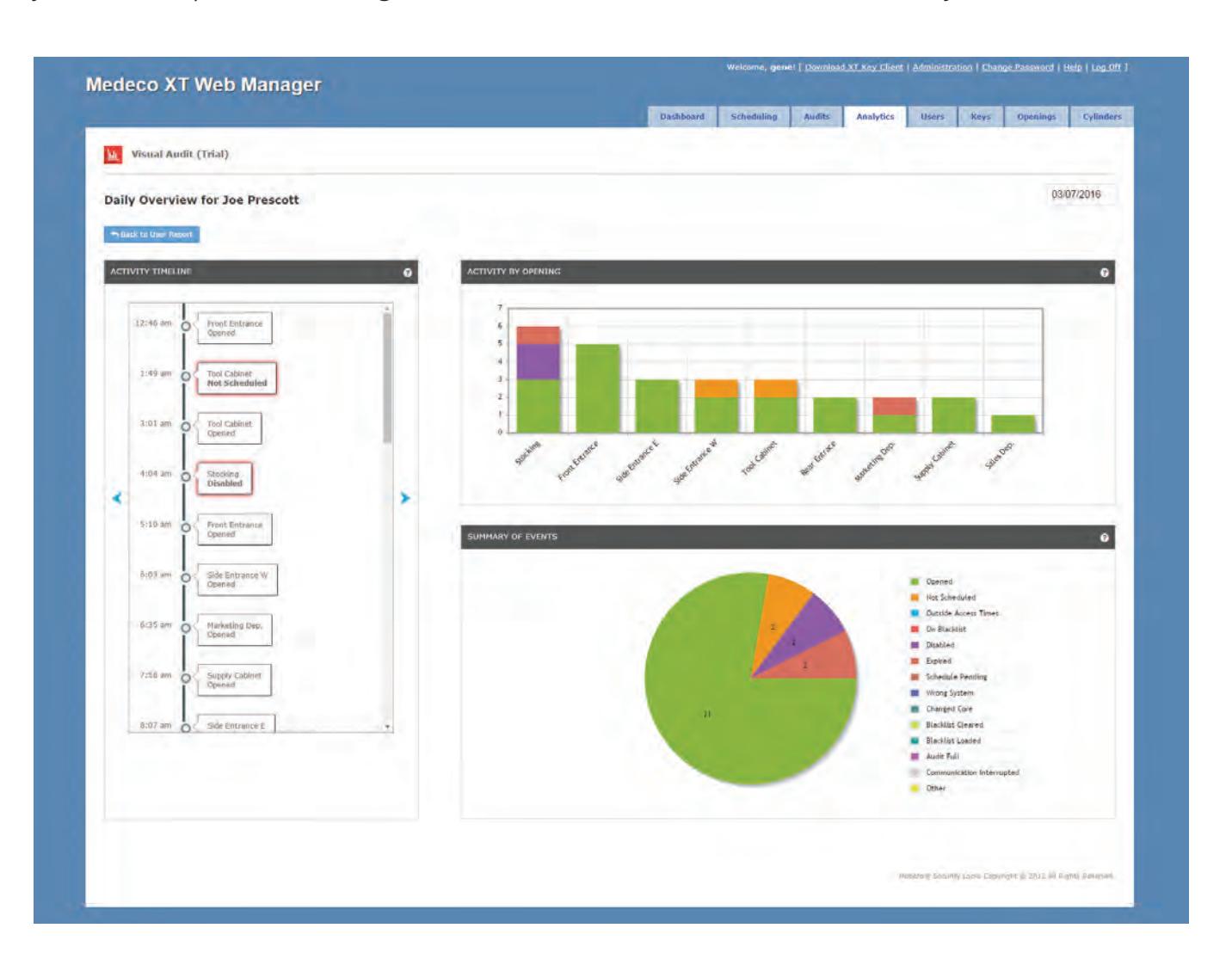
Task: Open the Dashboard tab
Action: point(682,117)
